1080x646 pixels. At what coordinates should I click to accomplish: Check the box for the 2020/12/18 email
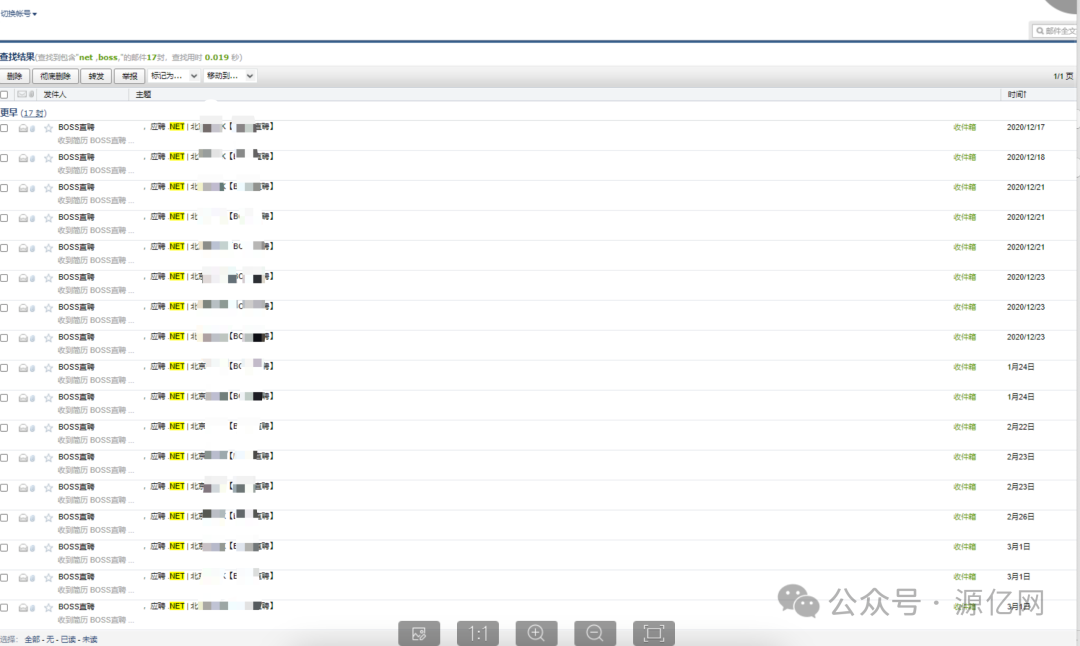point(4,158)
